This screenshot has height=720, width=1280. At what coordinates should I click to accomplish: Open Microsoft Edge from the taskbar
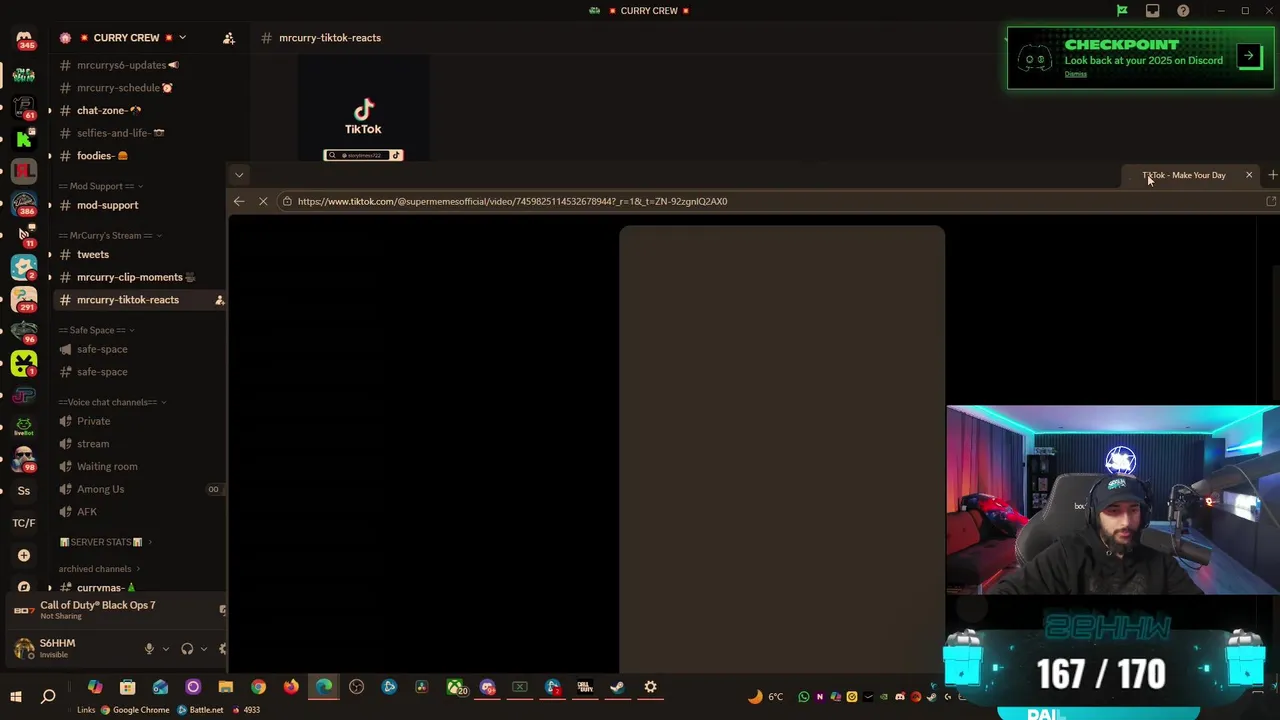pyautogui.click(x=324, y=687)
